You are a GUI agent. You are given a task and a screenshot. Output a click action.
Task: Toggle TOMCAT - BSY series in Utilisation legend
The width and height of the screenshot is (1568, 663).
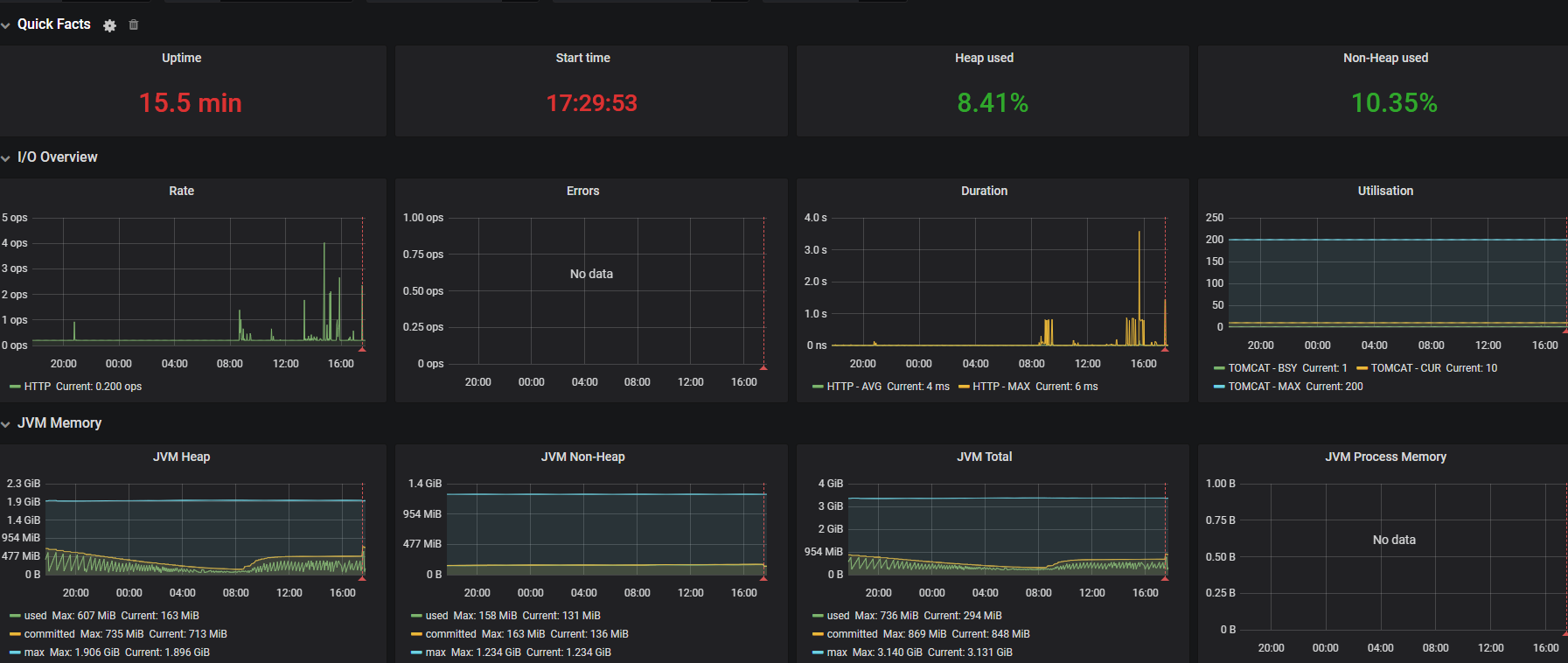click(x=1263, y=368)
